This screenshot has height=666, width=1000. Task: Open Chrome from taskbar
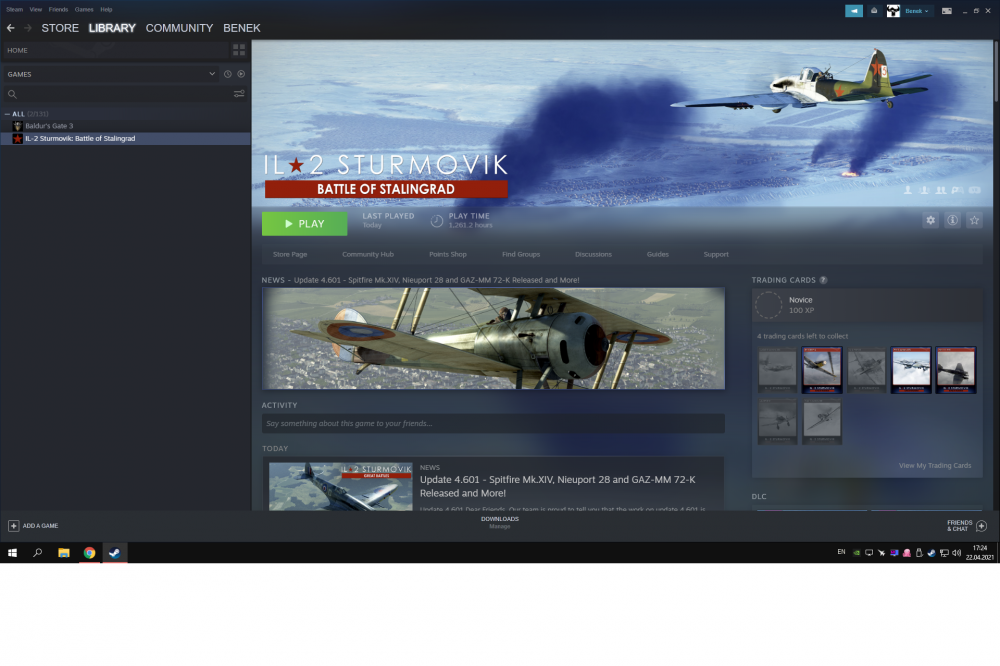89,552
